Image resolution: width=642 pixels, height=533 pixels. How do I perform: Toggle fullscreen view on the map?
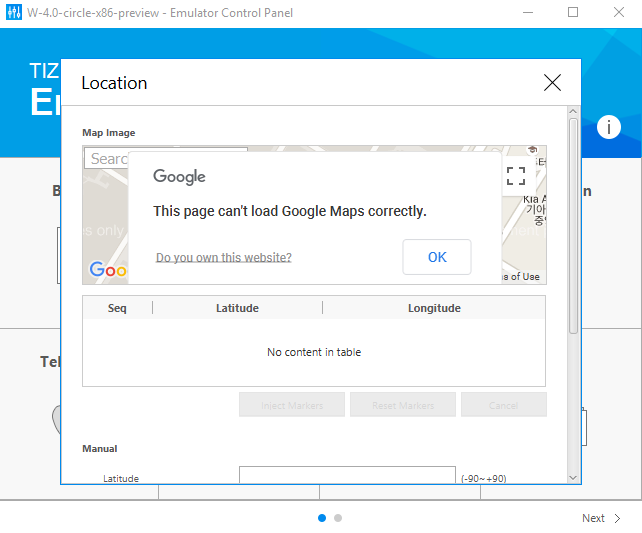(516, 176)
